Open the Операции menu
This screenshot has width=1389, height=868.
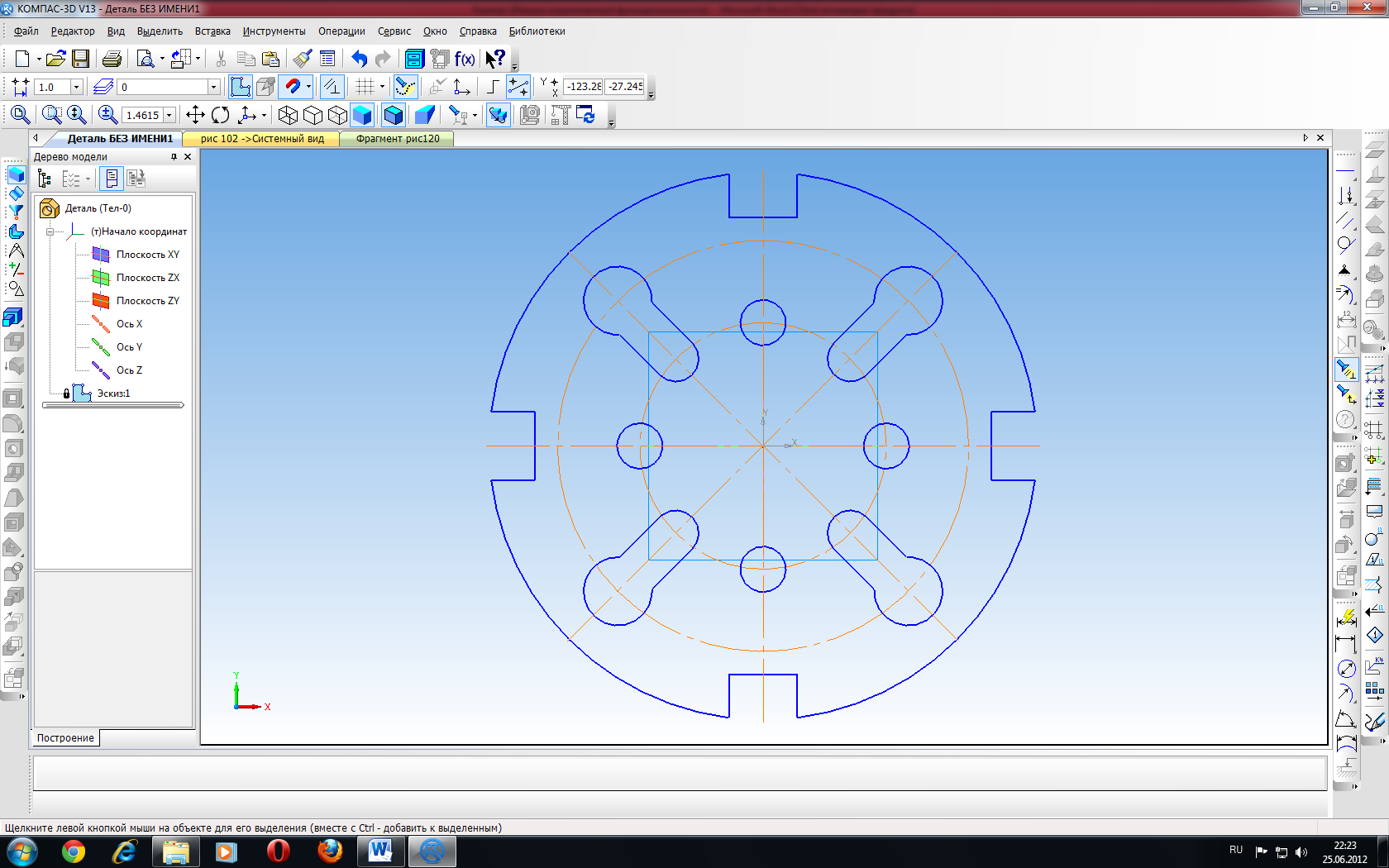[341, 31]
